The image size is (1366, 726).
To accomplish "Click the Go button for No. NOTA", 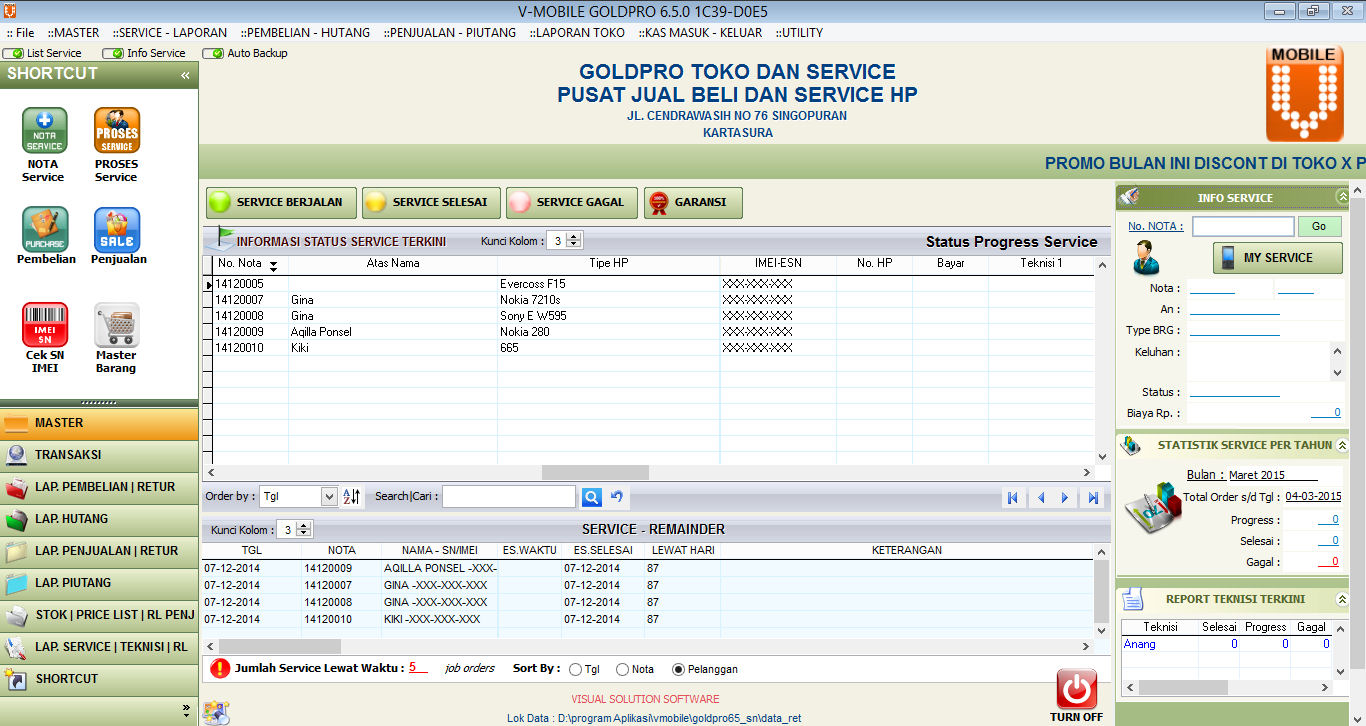I will coord(1319,226).
